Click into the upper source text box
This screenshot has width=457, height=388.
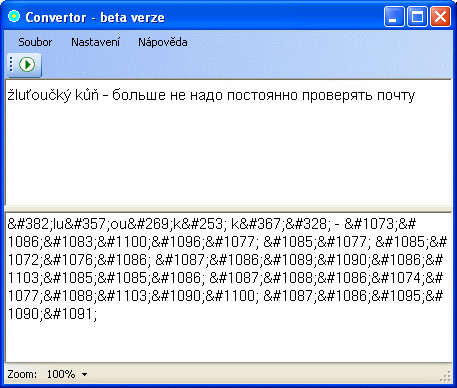point(228,142)
